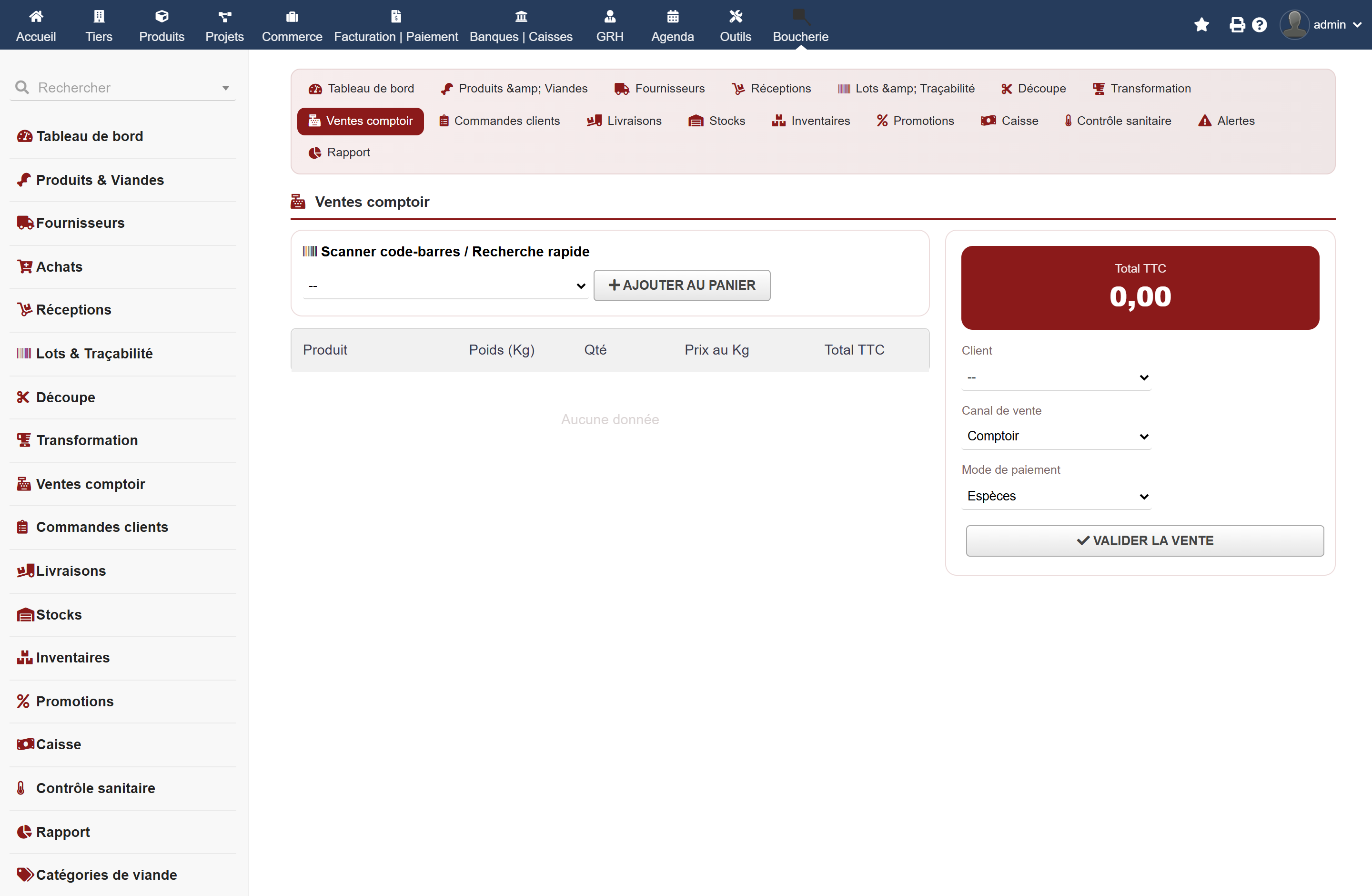This screenshot has width=1372, height=896.
Task: Open the Mode de paiement Espèces dropdown
Action: click(1056, 496)
